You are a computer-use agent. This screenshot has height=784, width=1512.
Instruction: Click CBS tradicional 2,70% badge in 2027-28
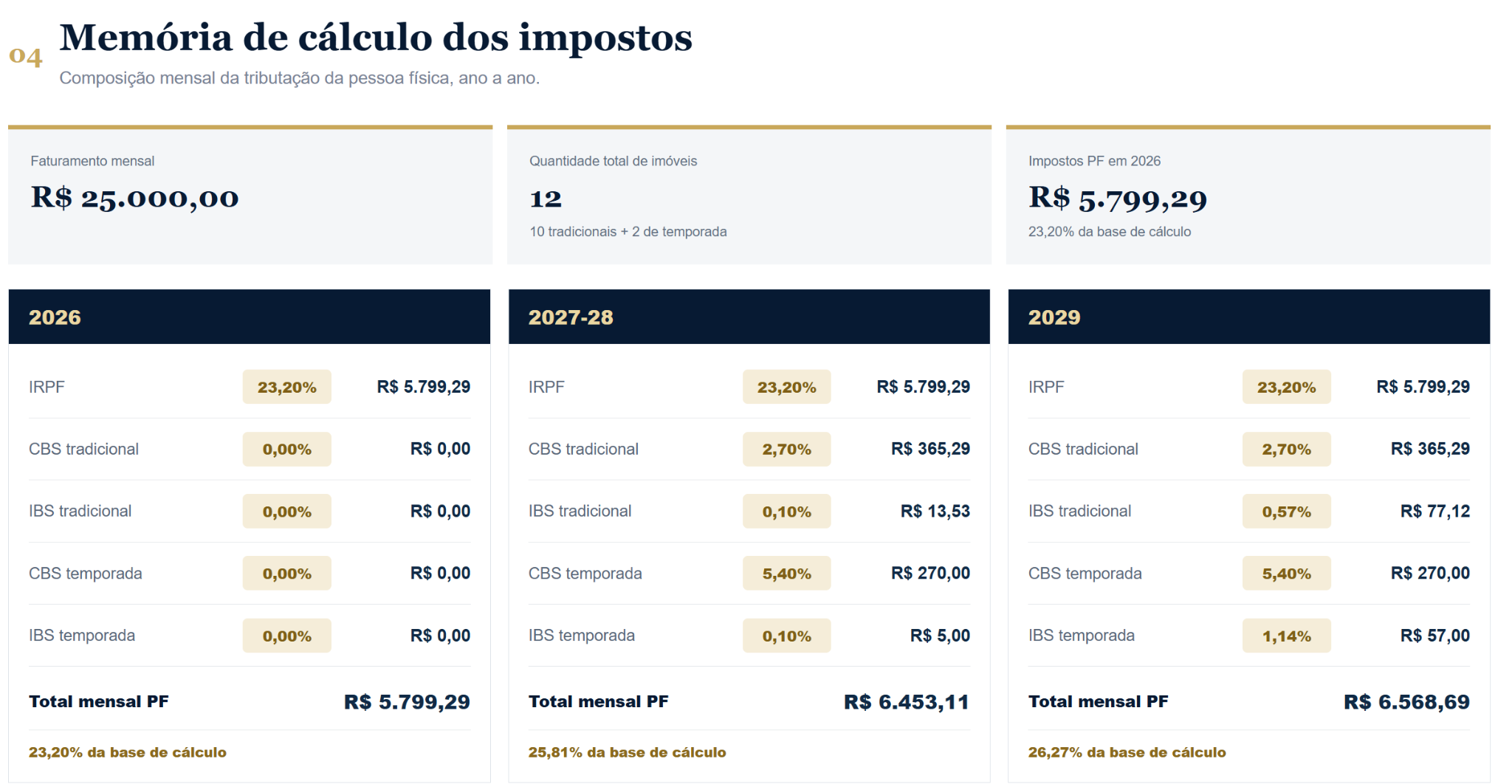(x=786, y=449)
